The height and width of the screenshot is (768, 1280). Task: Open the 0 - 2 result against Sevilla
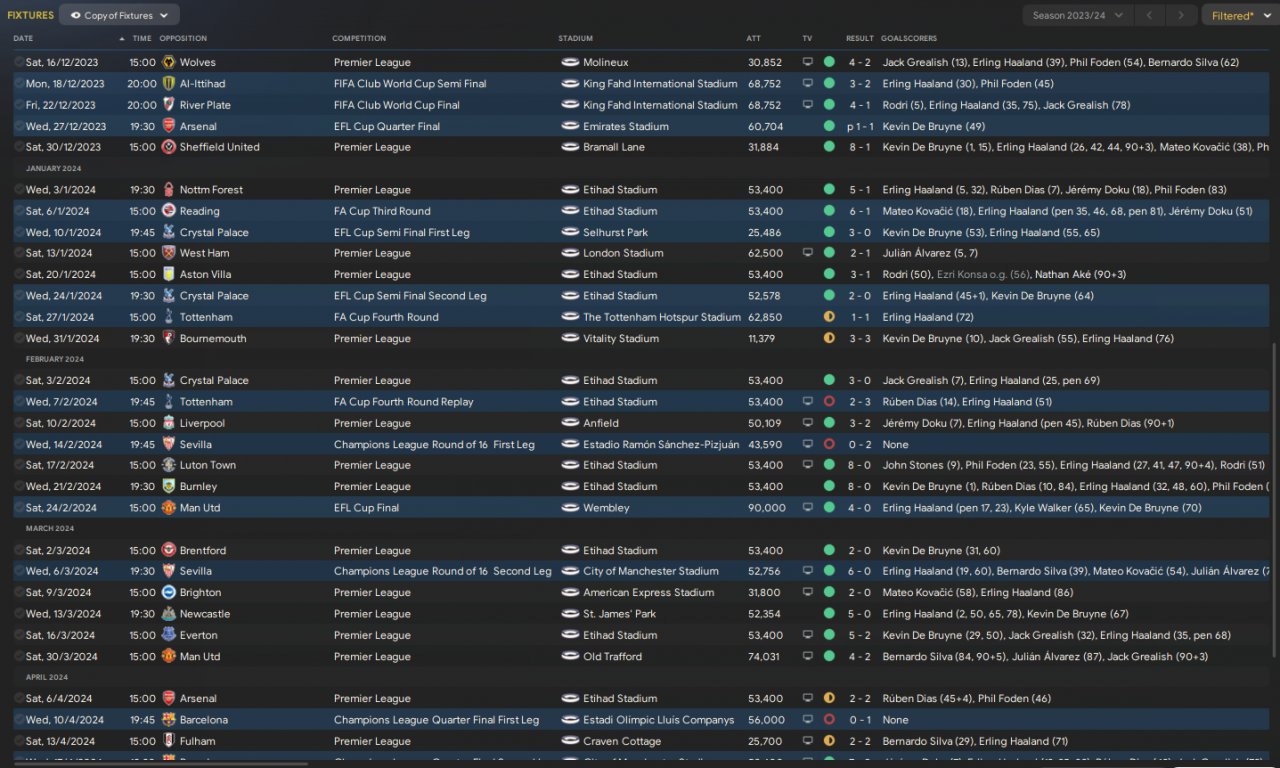point(860,444)
